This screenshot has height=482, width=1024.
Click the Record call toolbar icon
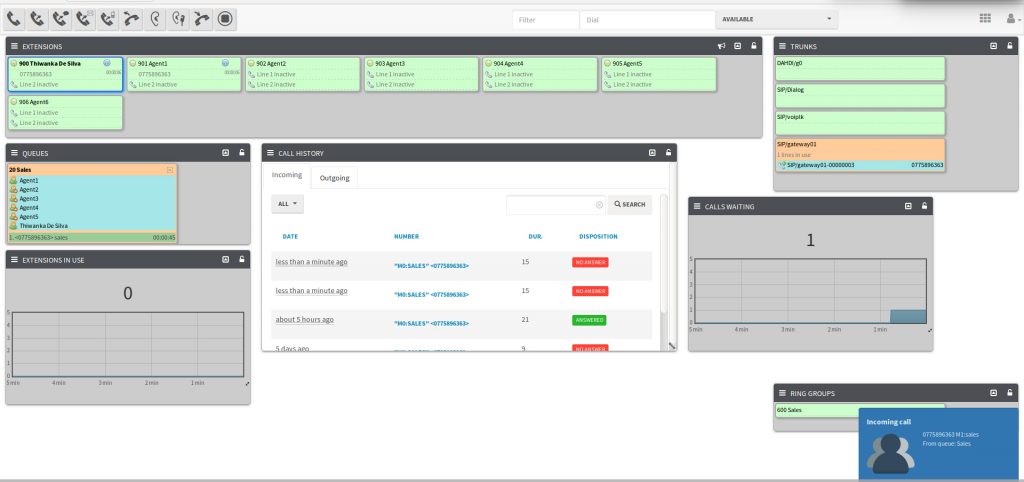click(x=225, y=20)
